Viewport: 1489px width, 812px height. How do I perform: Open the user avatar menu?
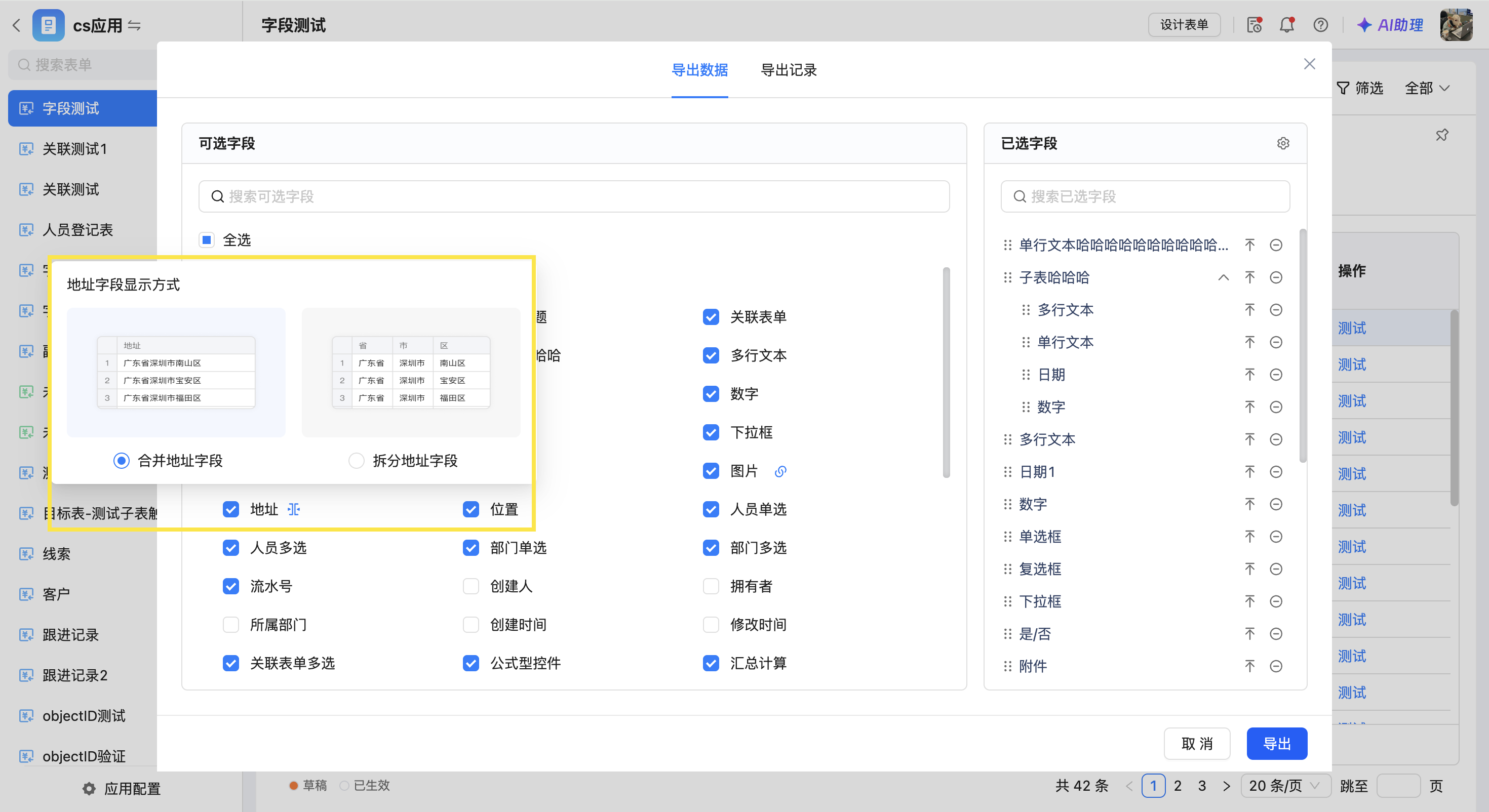point(1456,25)
